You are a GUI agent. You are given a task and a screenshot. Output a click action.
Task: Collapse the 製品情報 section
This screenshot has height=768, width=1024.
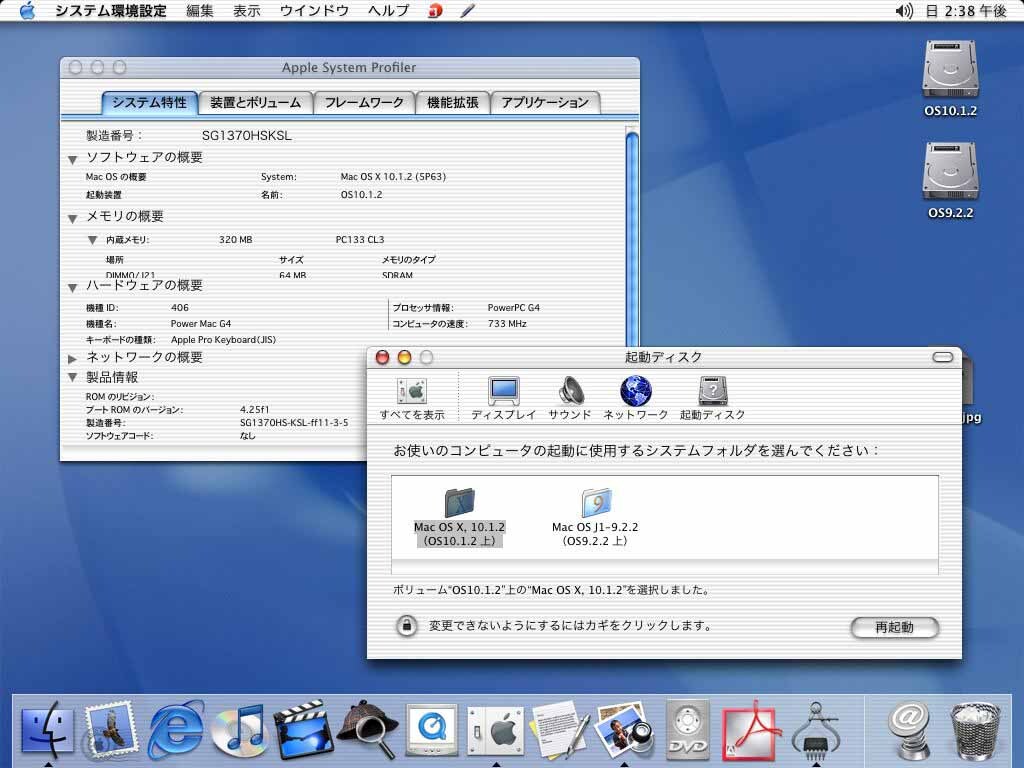72,377
